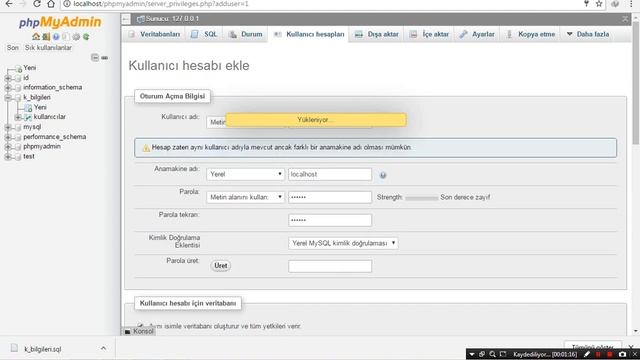Open Kopya etme tab

531,34
